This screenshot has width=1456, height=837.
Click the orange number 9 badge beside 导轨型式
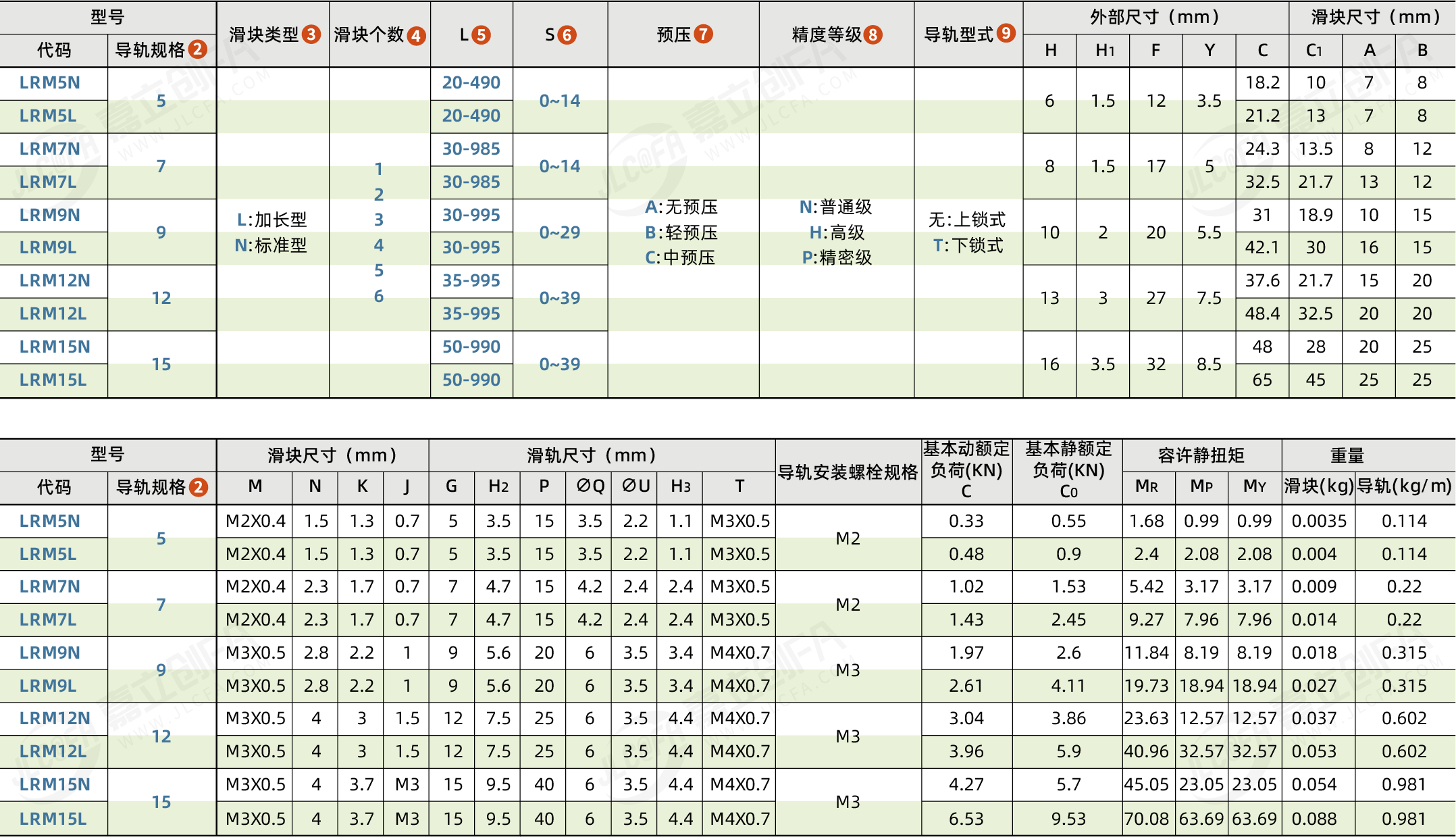point(1006,33)
